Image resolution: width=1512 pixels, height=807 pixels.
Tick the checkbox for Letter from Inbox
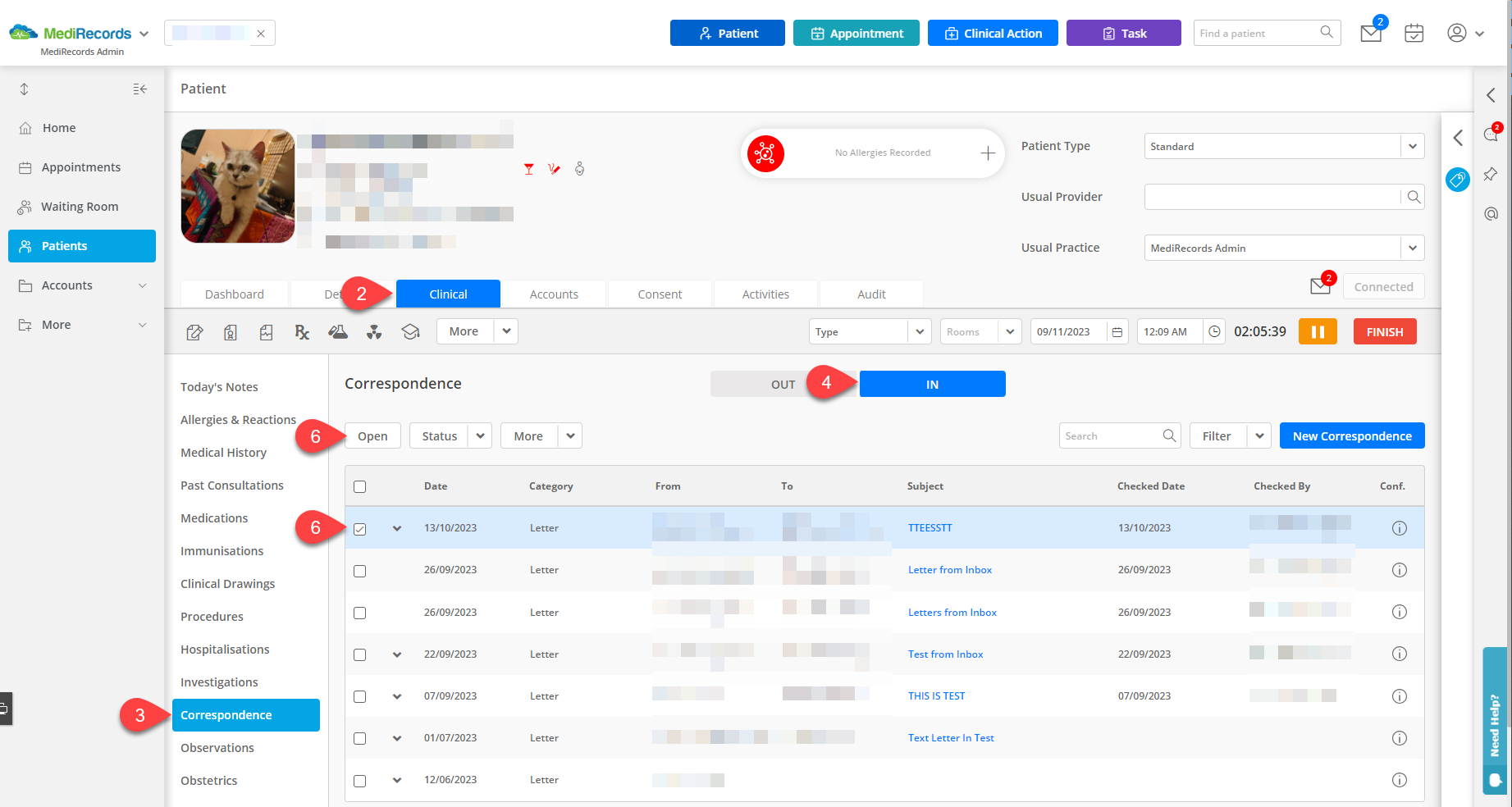click(360, 571)
